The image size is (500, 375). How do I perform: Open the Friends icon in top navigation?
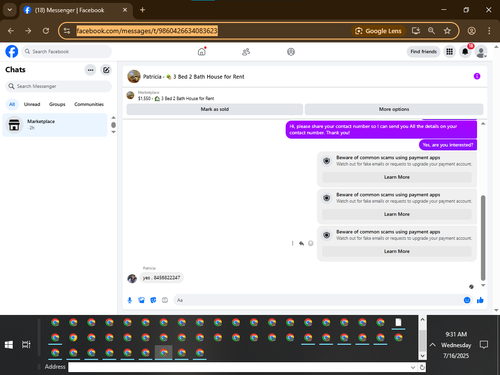pyautogui.click(x=246, y=52)
